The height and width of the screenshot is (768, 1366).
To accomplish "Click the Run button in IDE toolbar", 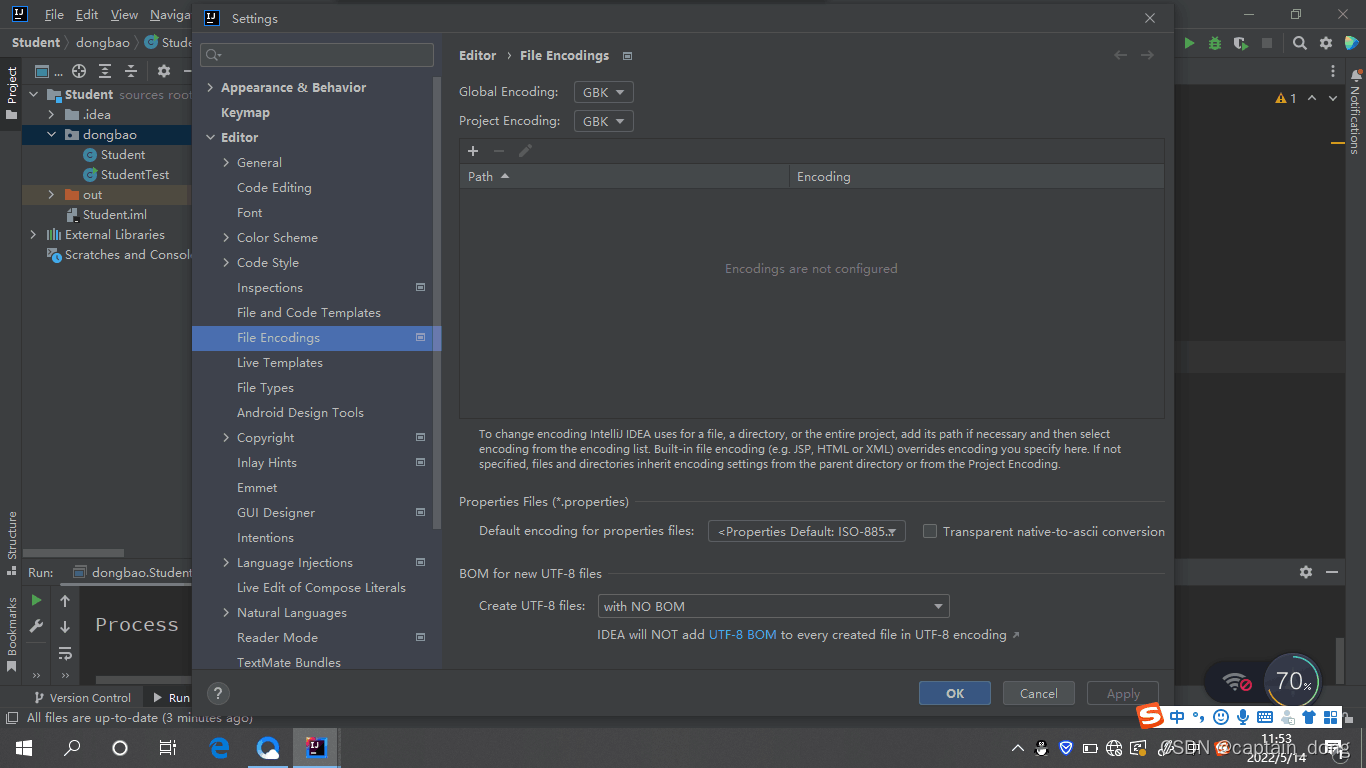I will (1189, 43).
